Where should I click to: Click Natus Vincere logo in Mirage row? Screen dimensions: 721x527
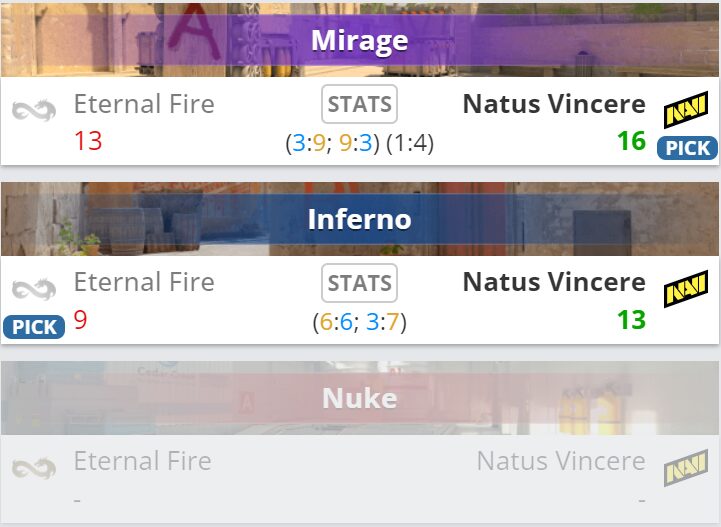[x=686, y=108]
